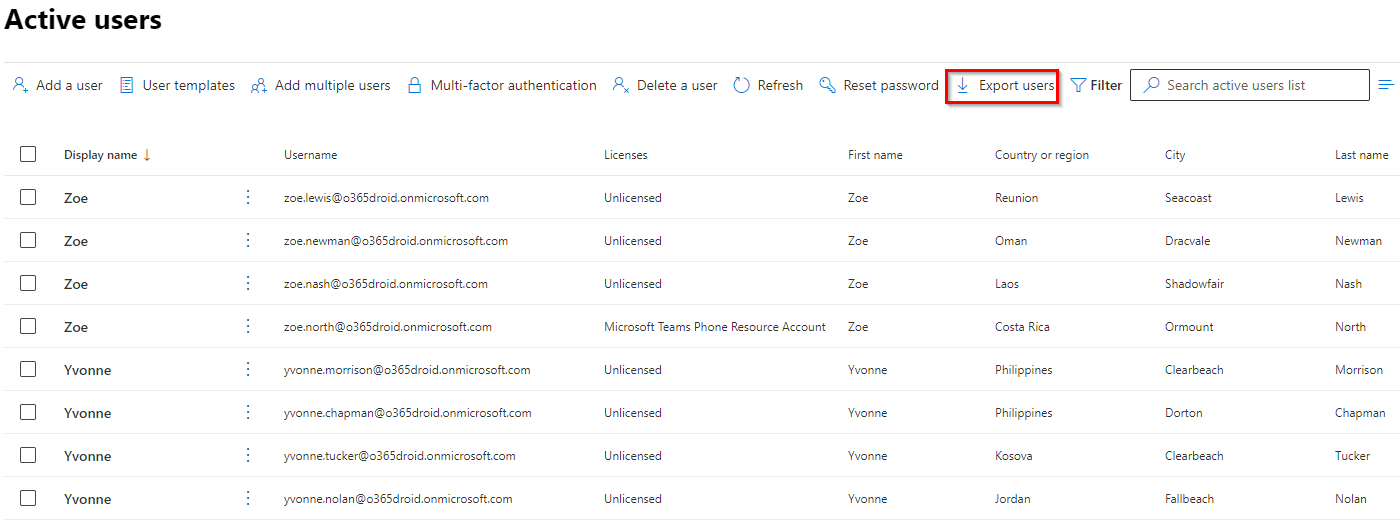
Task: Sort by Last name column header
Action: [x=1361, y=155]
